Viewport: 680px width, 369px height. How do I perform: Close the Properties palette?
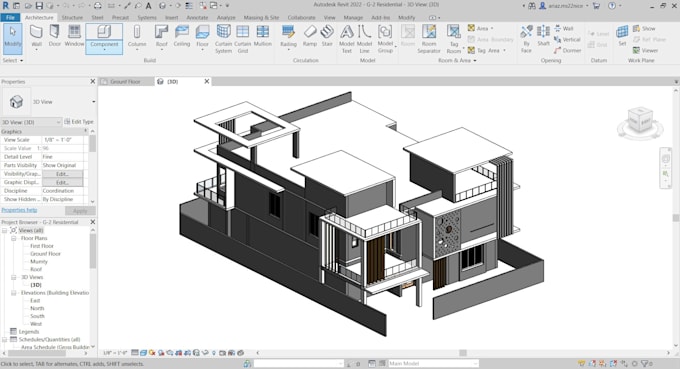[92, 82]
